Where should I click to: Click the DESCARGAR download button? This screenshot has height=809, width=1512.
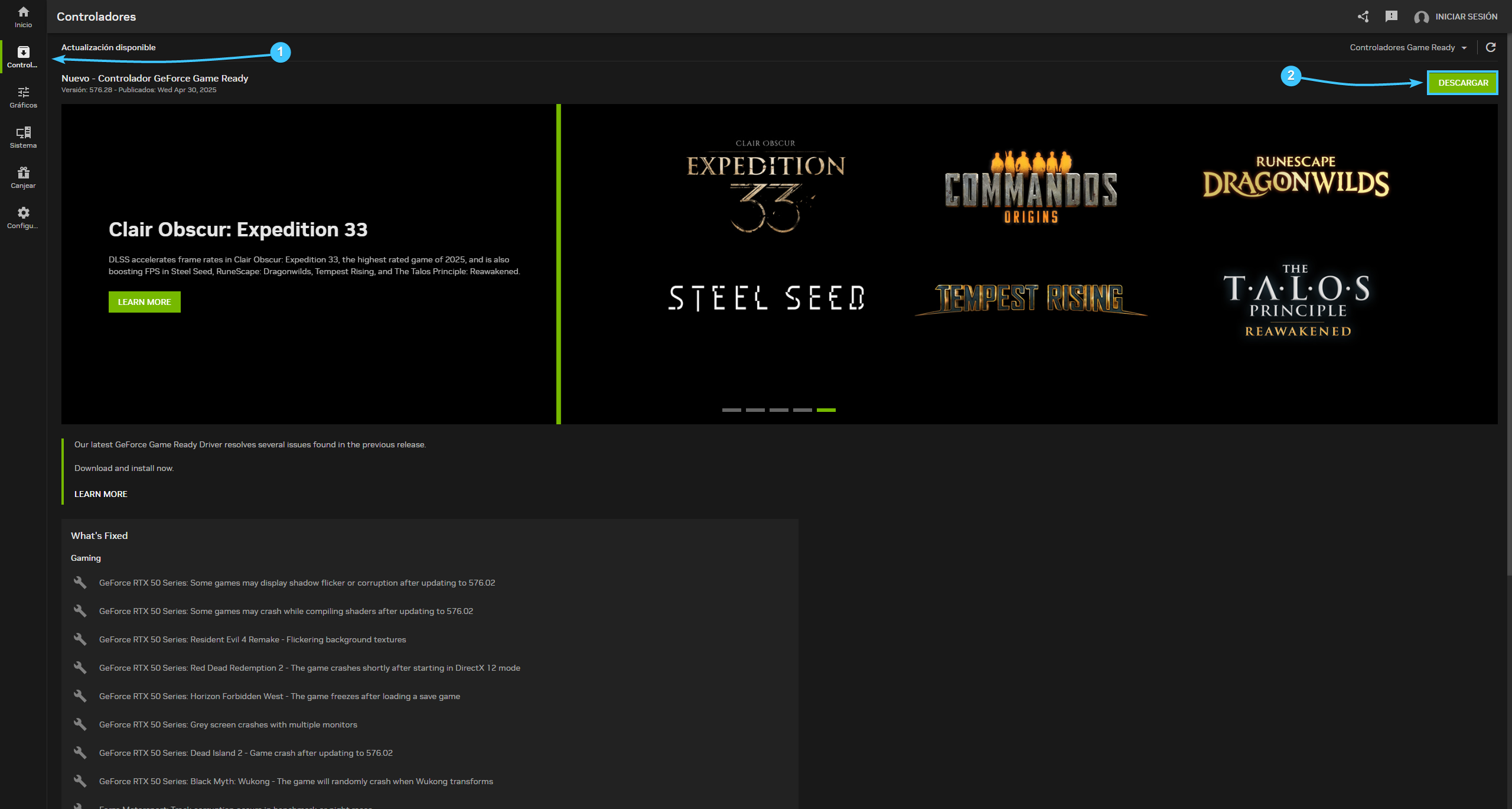pos(1463,83)
